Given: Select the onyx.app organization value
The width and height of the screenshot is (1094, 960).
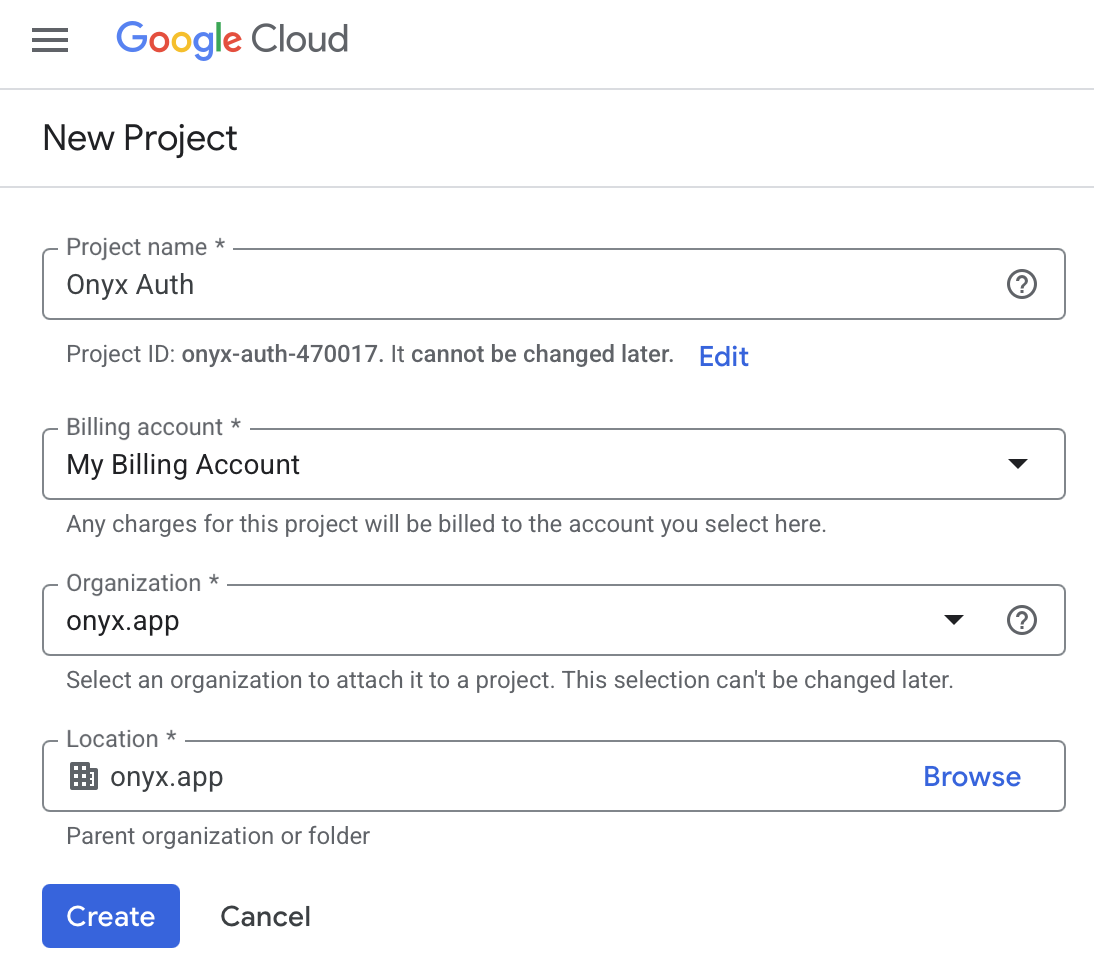Looking at the screenshot, I should [122, 620].
